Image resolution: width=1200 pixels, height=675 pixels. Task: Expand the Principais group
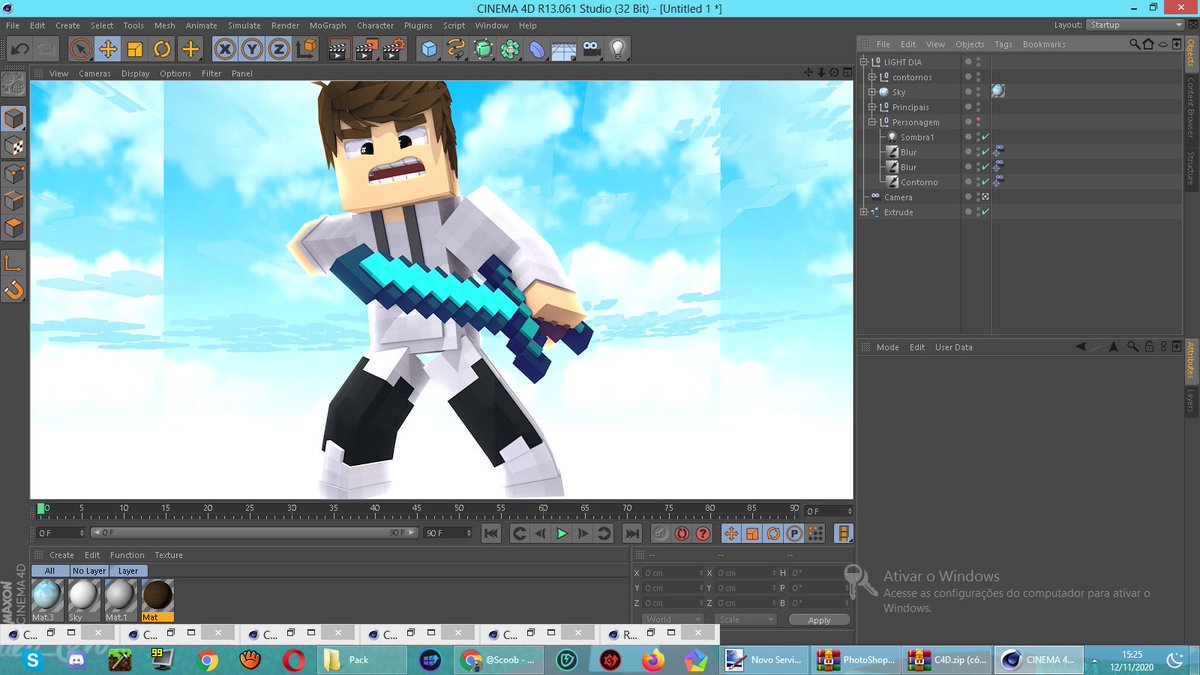point(872,107)
